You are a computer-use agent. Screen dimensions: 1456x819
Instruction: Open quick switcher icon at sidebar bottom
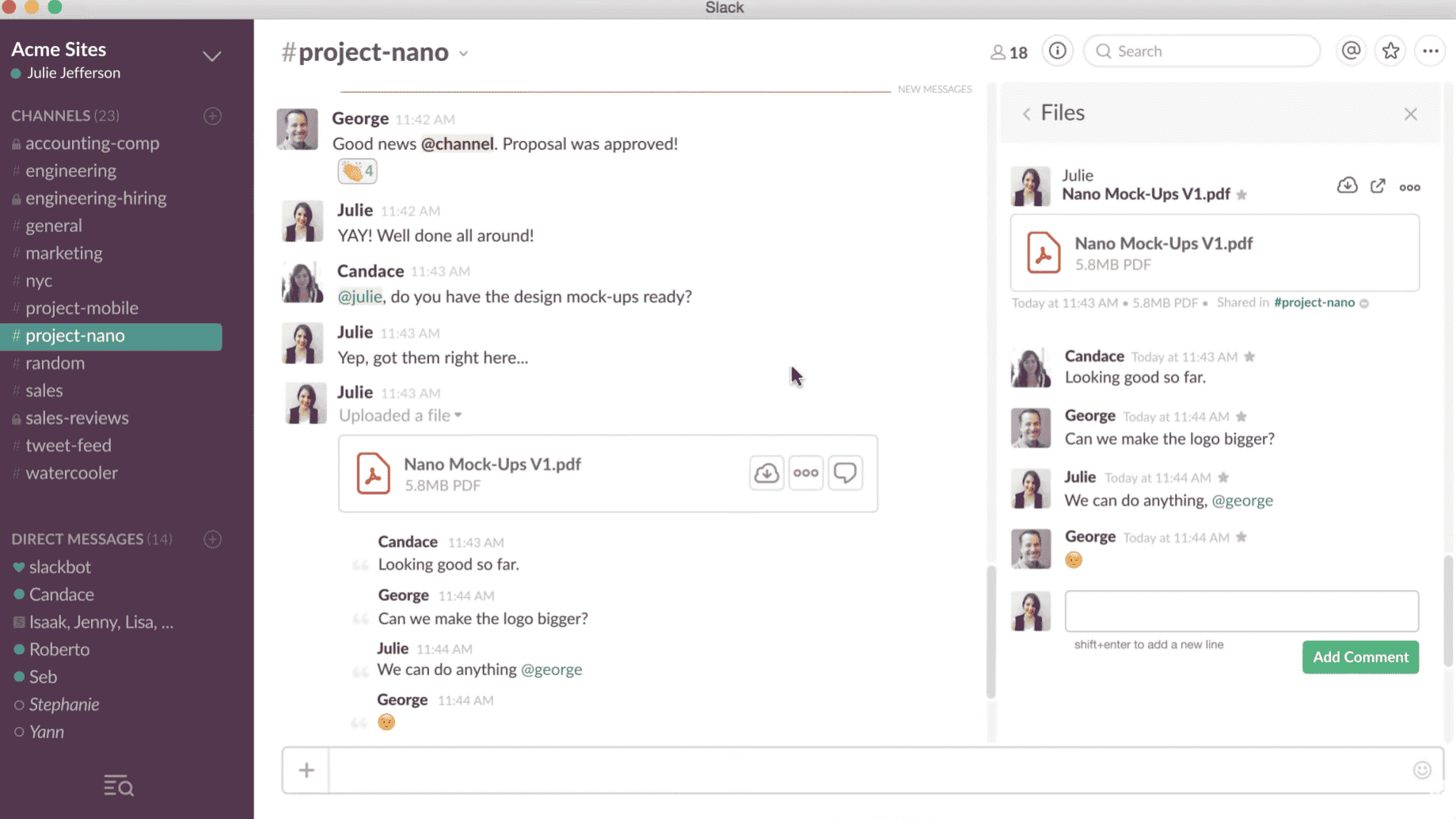(119, 786)
